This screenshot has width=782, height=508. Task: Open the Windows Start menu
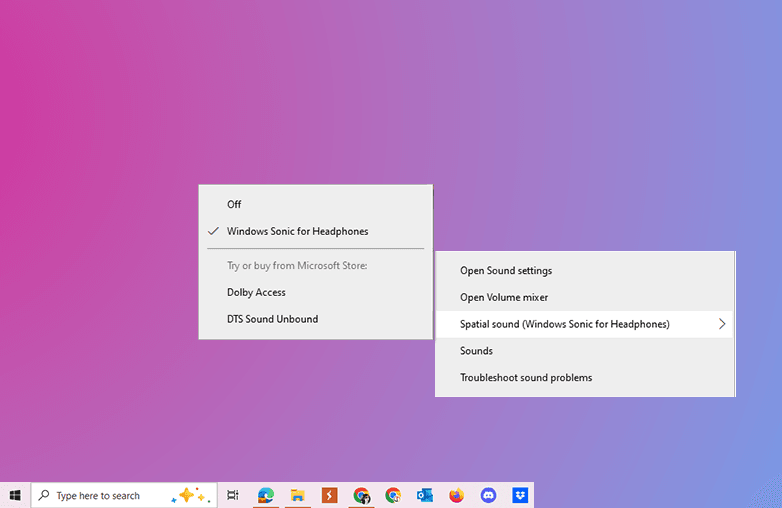click(15, 495)
